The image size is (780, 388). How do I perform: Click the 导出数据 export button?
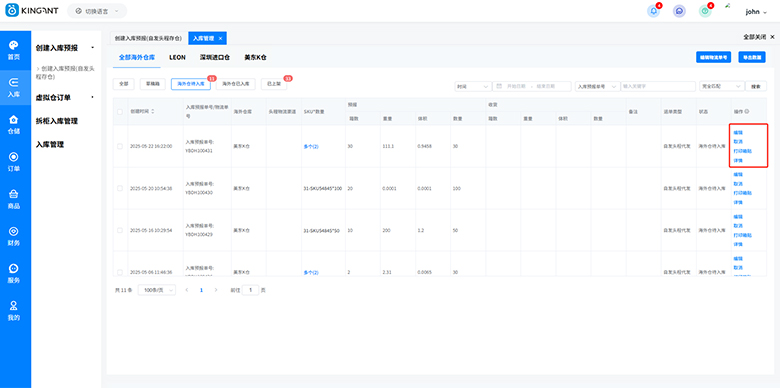point(752,57)
